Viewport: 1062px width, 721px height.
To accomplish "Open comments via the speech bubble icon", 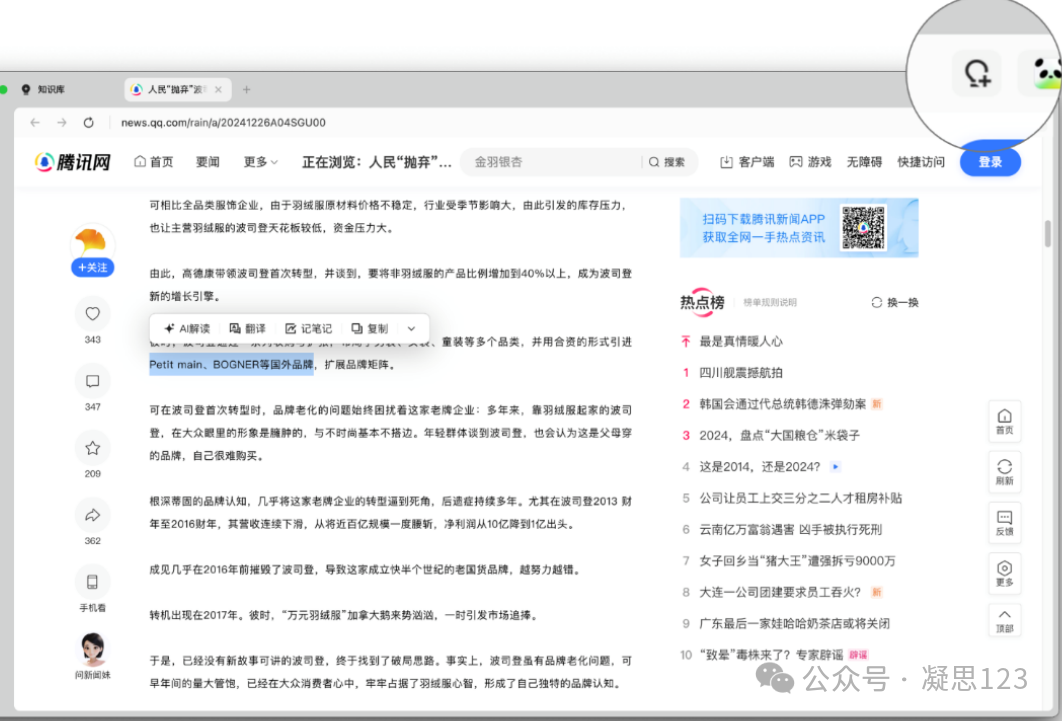I will [92, 380].
